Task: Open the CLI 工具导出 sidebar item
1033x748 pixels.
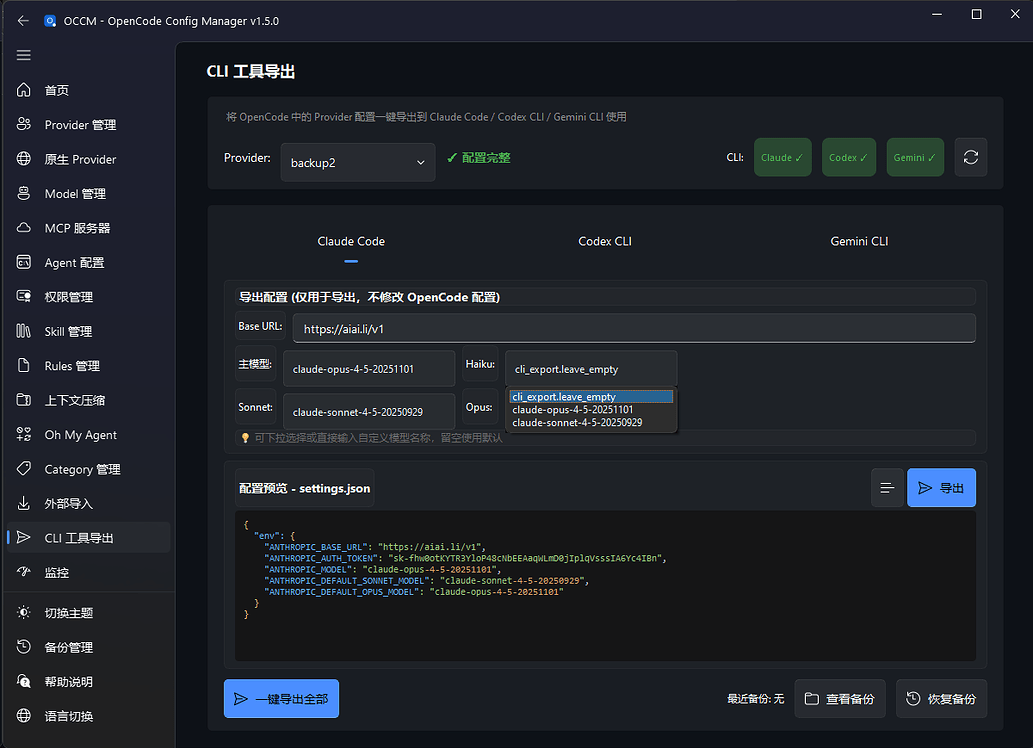Action: [88, 537]
